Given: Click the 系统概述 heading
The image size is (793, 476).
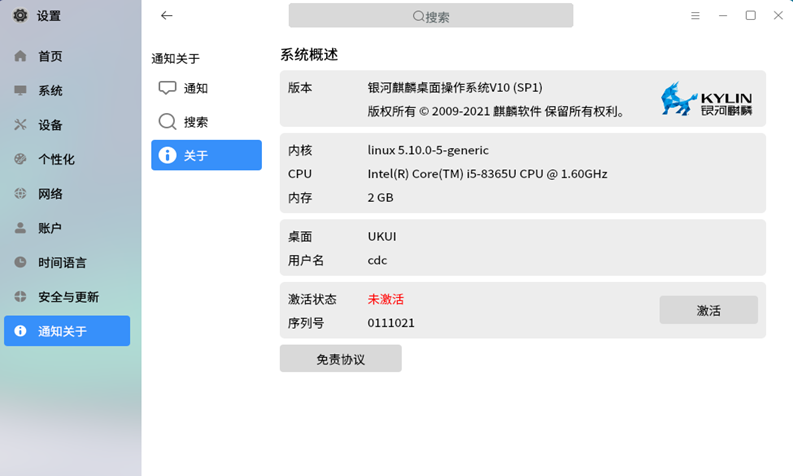Looking at the screenshot, I should (x=309, y=54).
